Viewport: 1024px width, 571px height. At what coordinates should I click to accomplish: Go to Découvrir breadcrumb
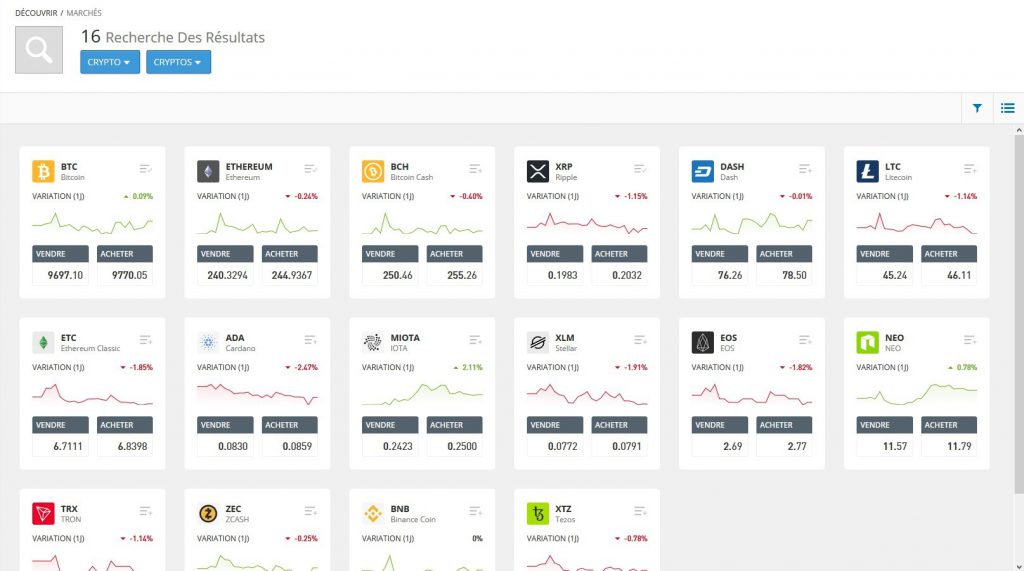click(x=36, y=13)
